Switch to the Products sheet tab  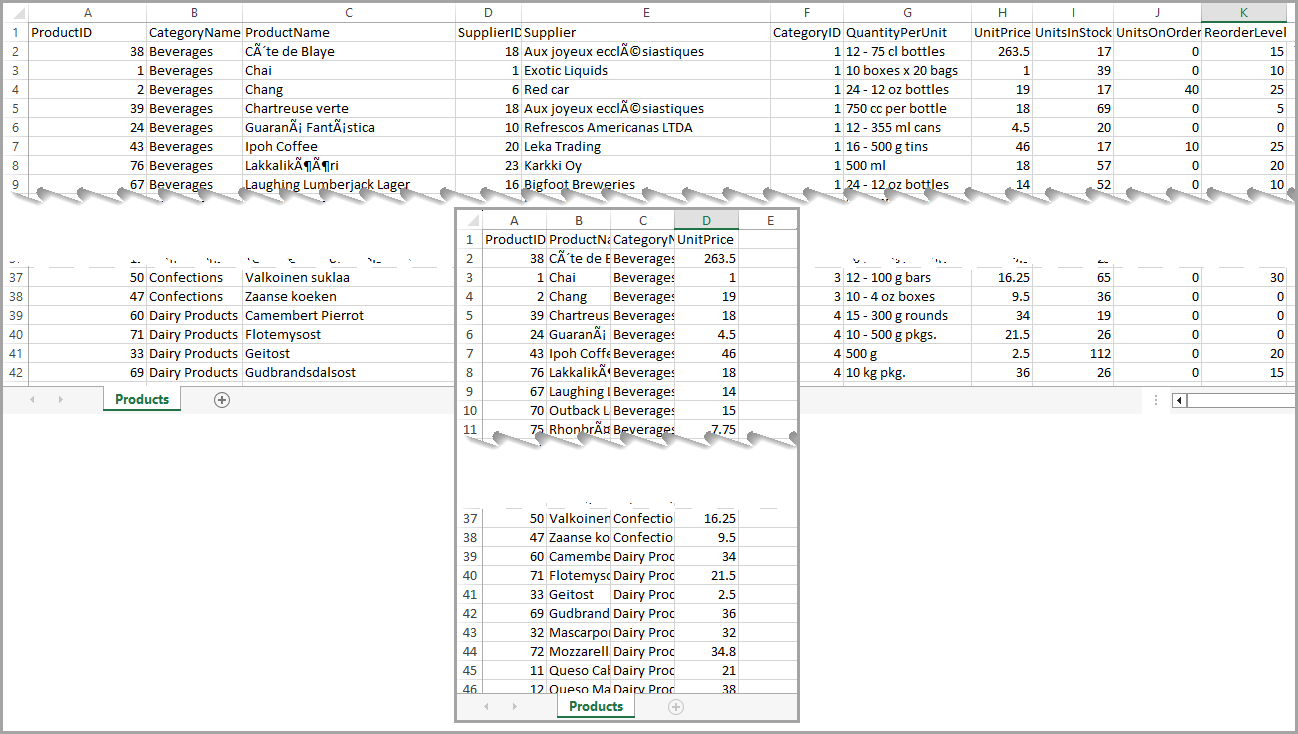tap(141, 399)
